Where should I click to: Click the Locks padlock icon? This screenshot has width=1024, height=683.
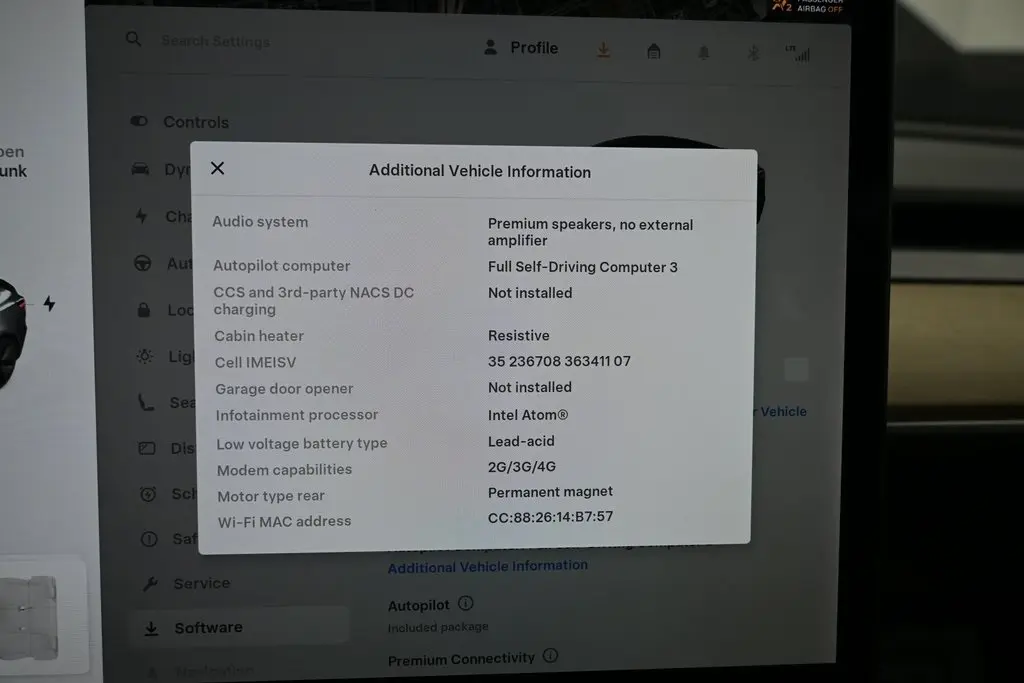(x=144, y=310)
